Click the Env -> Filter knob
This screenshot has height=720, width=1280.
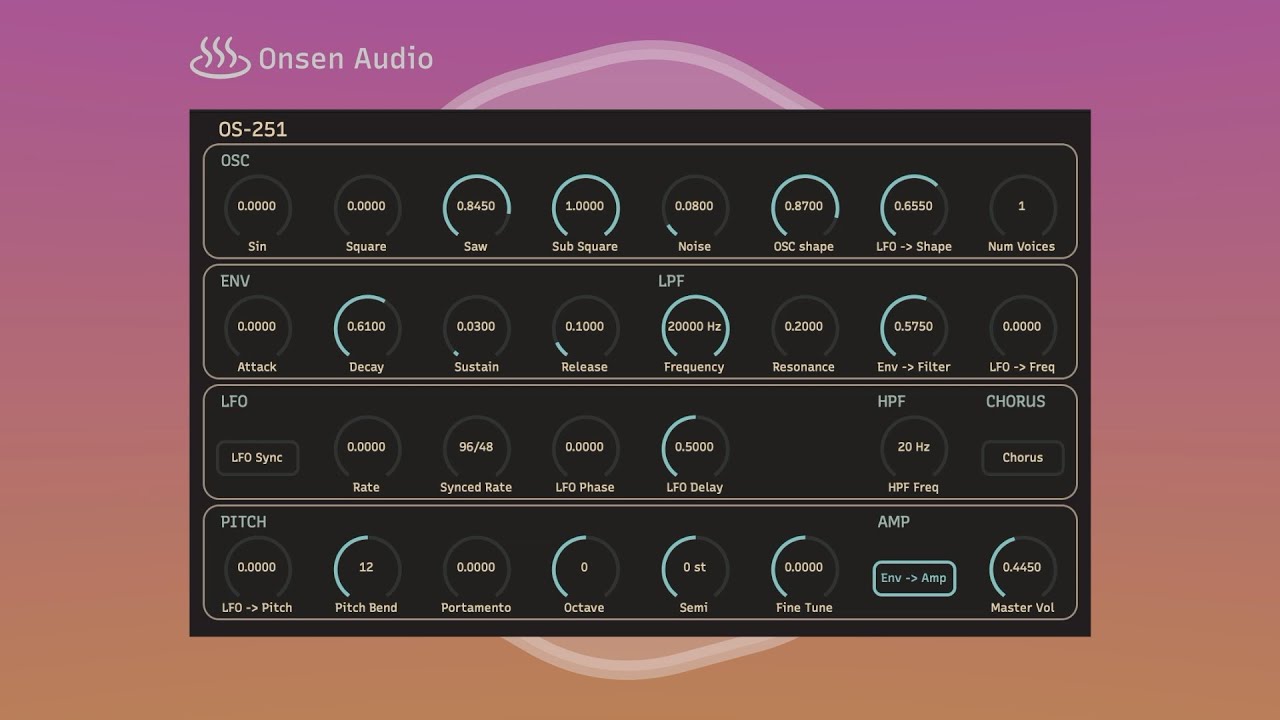point(913,327)
